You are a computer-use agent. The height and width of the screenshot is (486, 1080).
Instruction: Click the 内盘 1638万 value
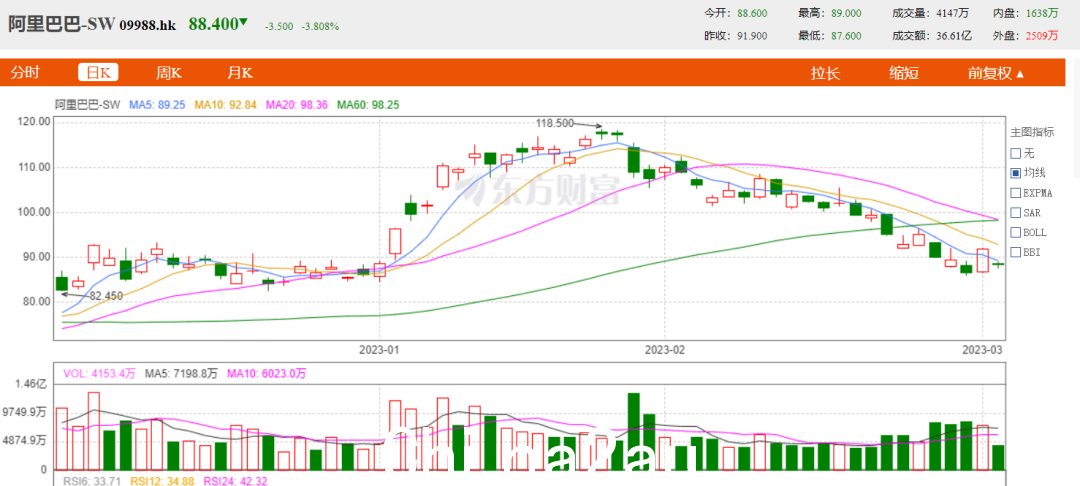coord(1042,13)
